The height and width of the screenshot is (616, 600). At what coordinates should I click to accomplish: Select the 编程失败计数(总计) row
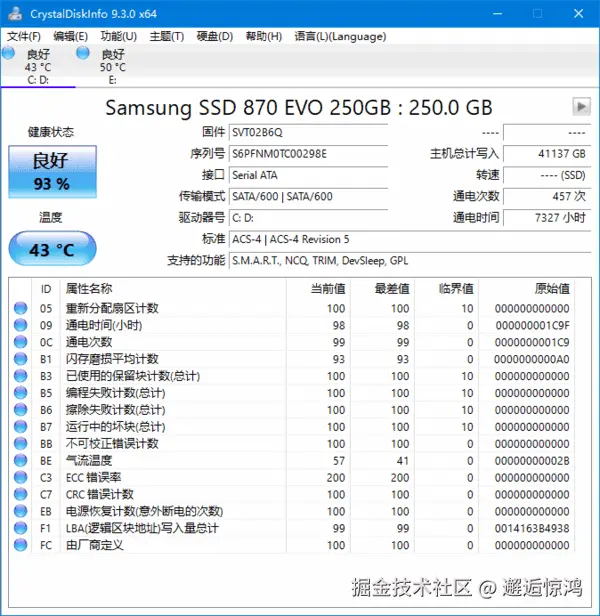pos(293,392)
